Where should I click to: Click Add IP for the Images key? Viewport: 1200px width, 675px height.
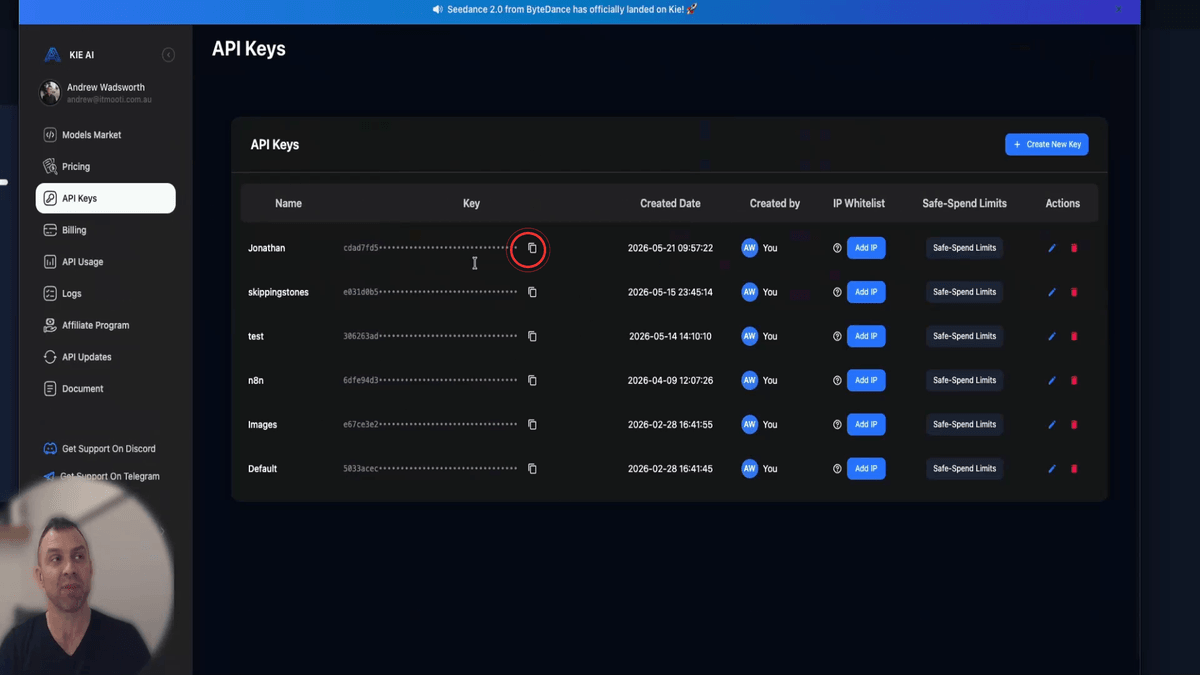(866, 424)
